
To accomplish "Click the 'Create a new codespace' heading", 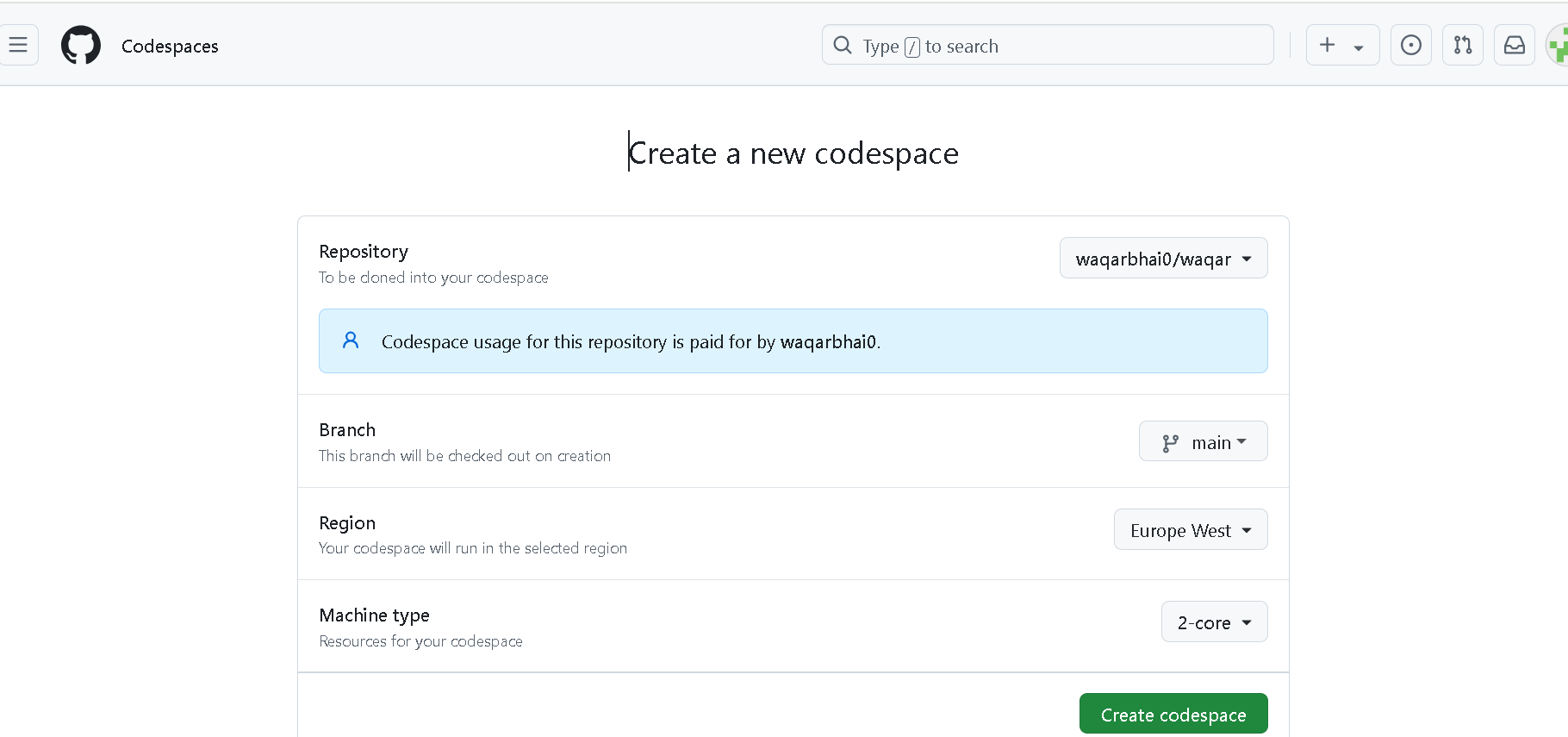I will point(793,153).
